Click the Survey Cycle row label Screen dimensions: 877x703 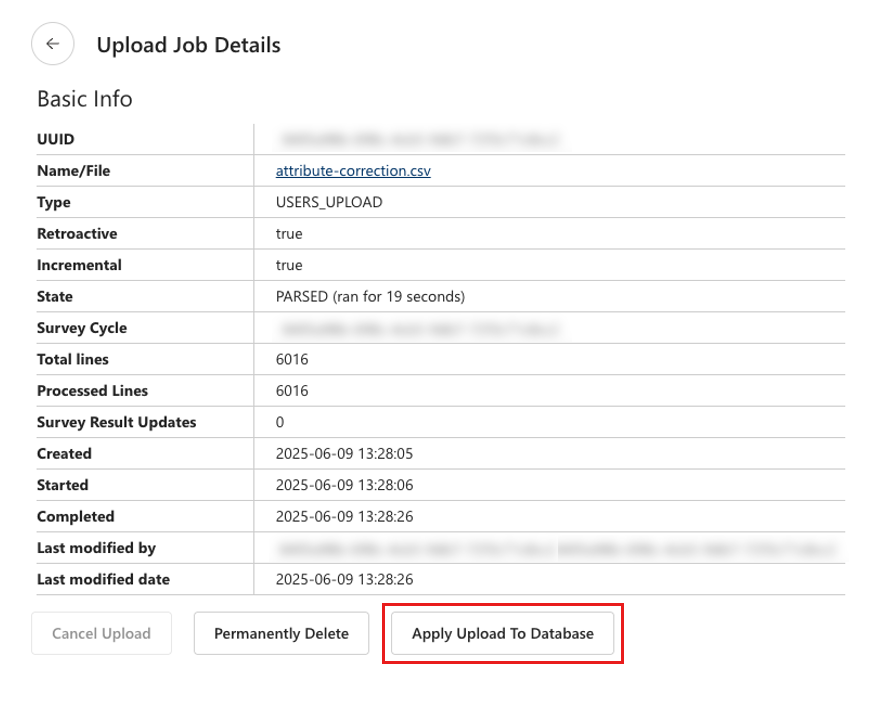(x=82, y=328)
